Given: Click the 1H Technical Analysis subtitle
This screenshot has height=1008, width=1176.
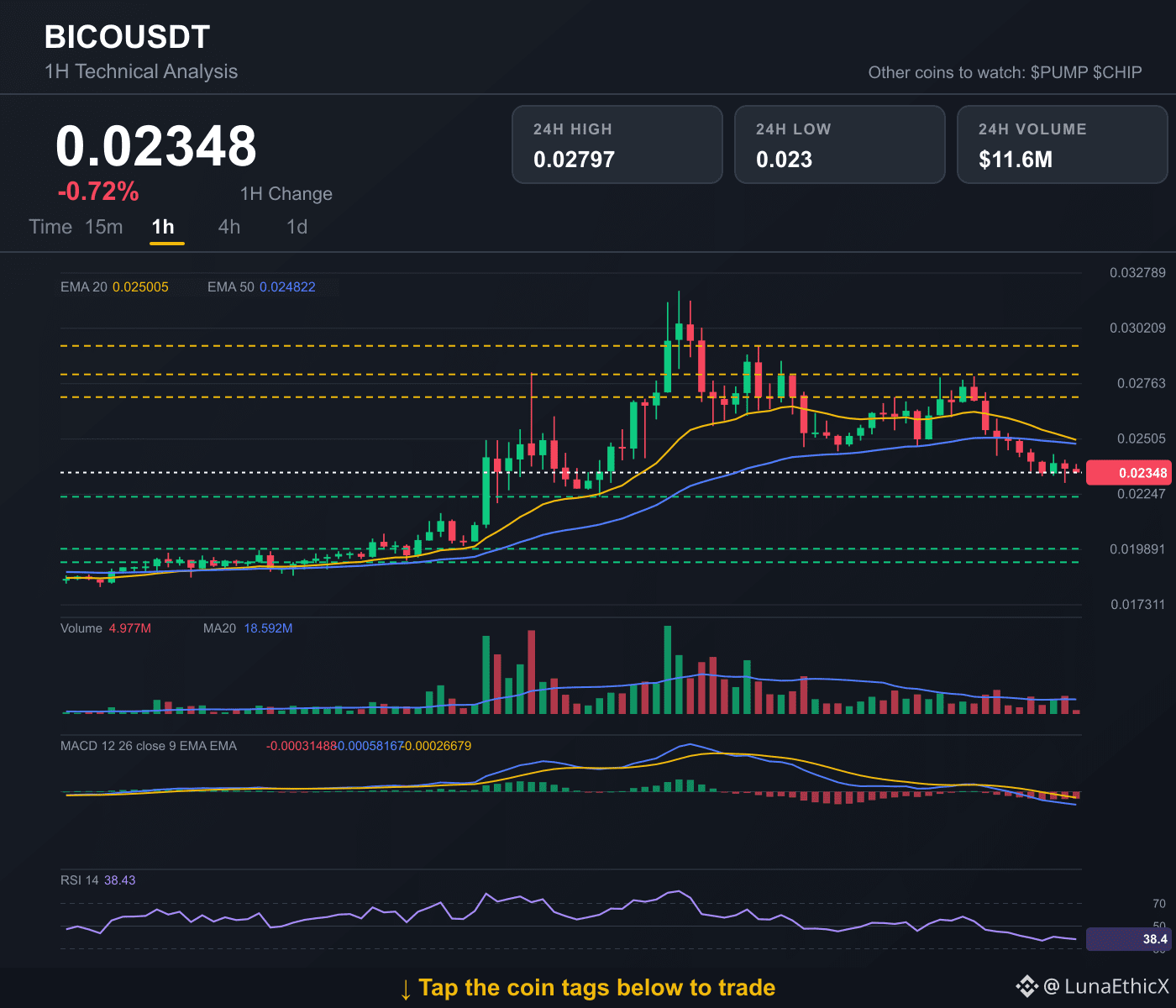Looking at the screenshot, I should [x=141, y=71].
